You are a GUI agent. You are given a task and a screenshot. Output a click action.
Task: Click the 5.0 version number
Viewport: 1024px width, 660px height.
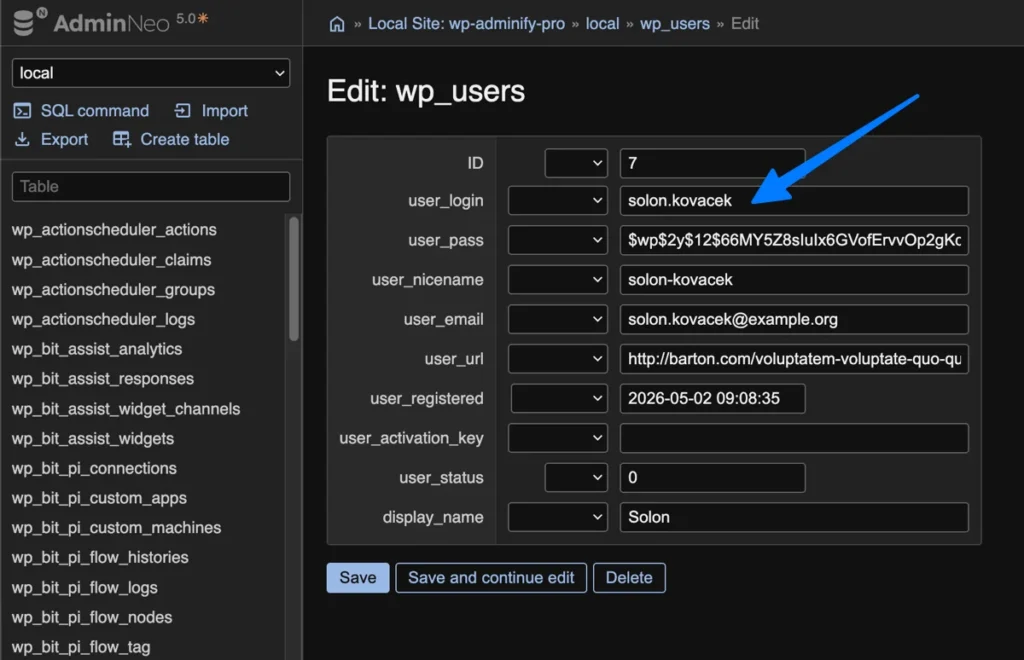pyautogui.click(x=186, y=19)
